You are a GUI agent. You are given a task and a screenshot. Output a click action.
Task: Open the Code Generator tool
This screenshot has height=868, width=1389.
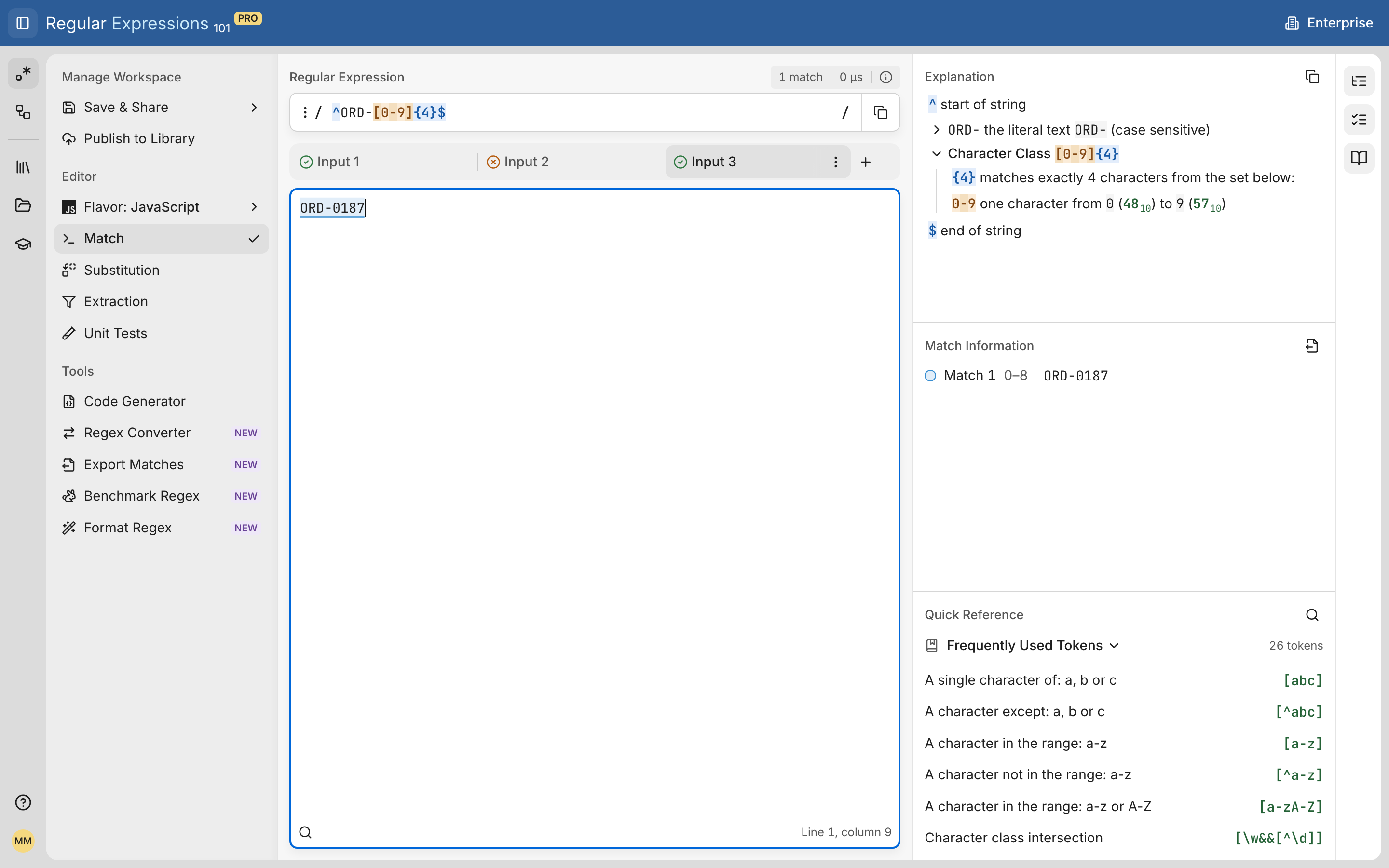pos(161,401)
